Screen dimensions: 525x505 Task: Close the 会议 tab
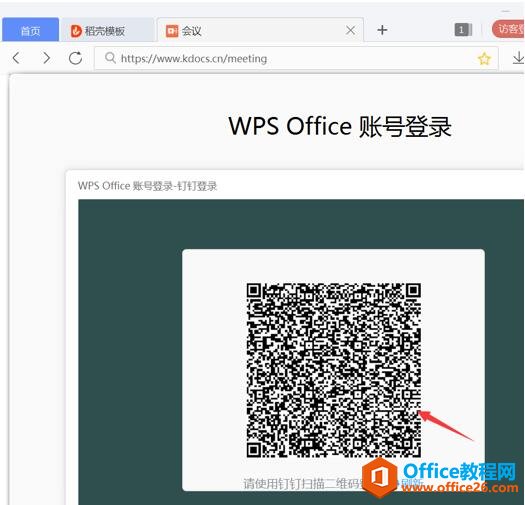tap(351, 30)
